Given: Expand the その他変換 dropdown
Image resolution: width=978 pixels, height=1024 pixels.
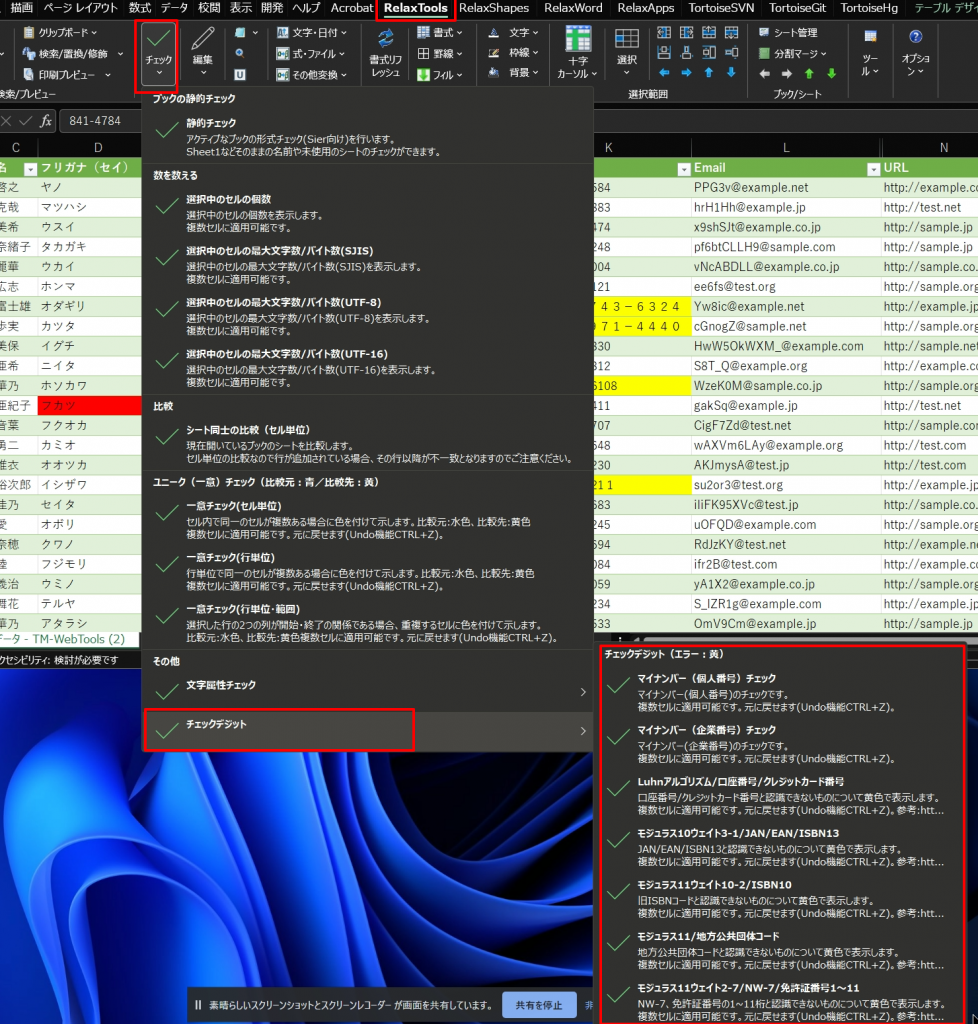Looking at the screenshot, I should click(x=344, y=74).
